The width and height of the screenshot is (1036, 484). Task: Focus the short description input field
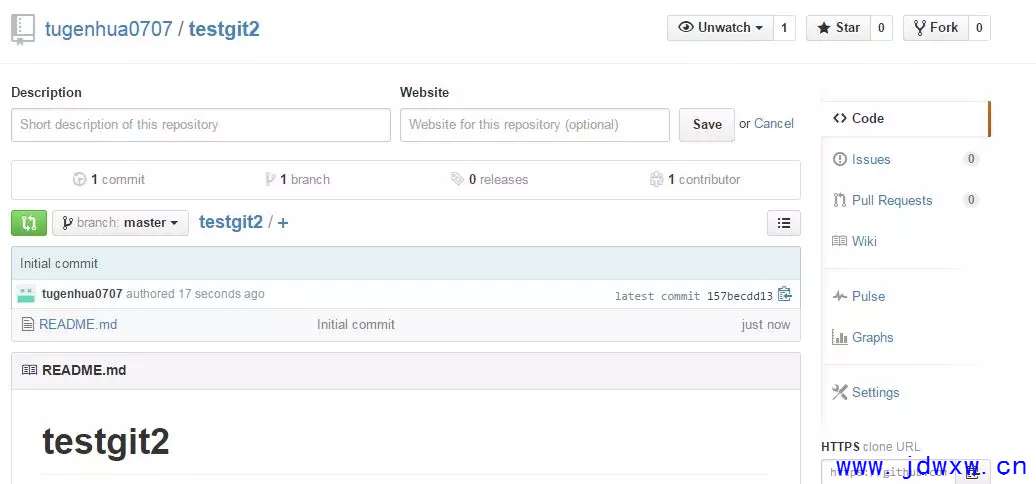201,125
